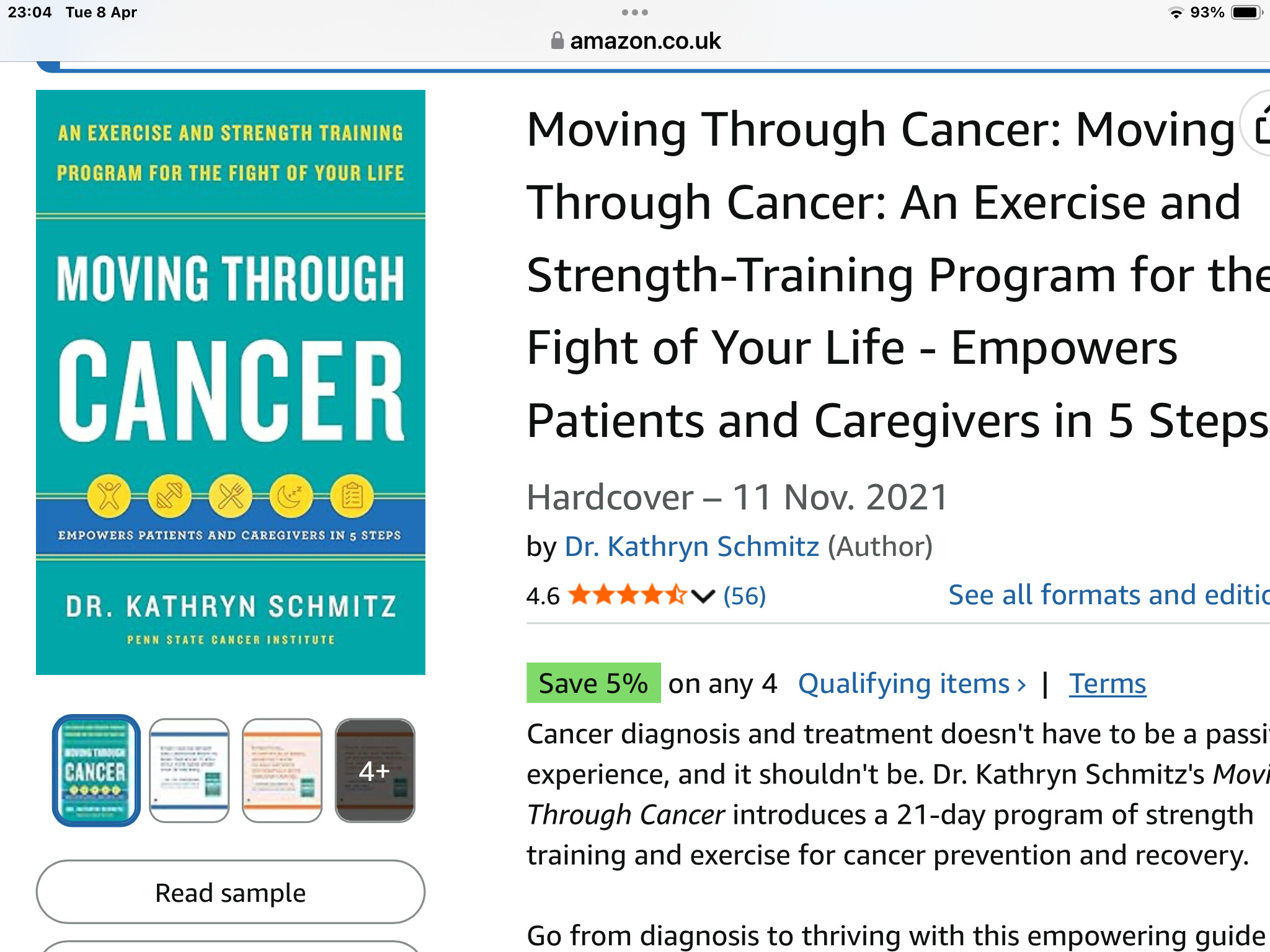Open the three-dot multitasking menu
The height and width of the screenshot is (952, 1270).
pyautogui.click(x=634, y=12)
